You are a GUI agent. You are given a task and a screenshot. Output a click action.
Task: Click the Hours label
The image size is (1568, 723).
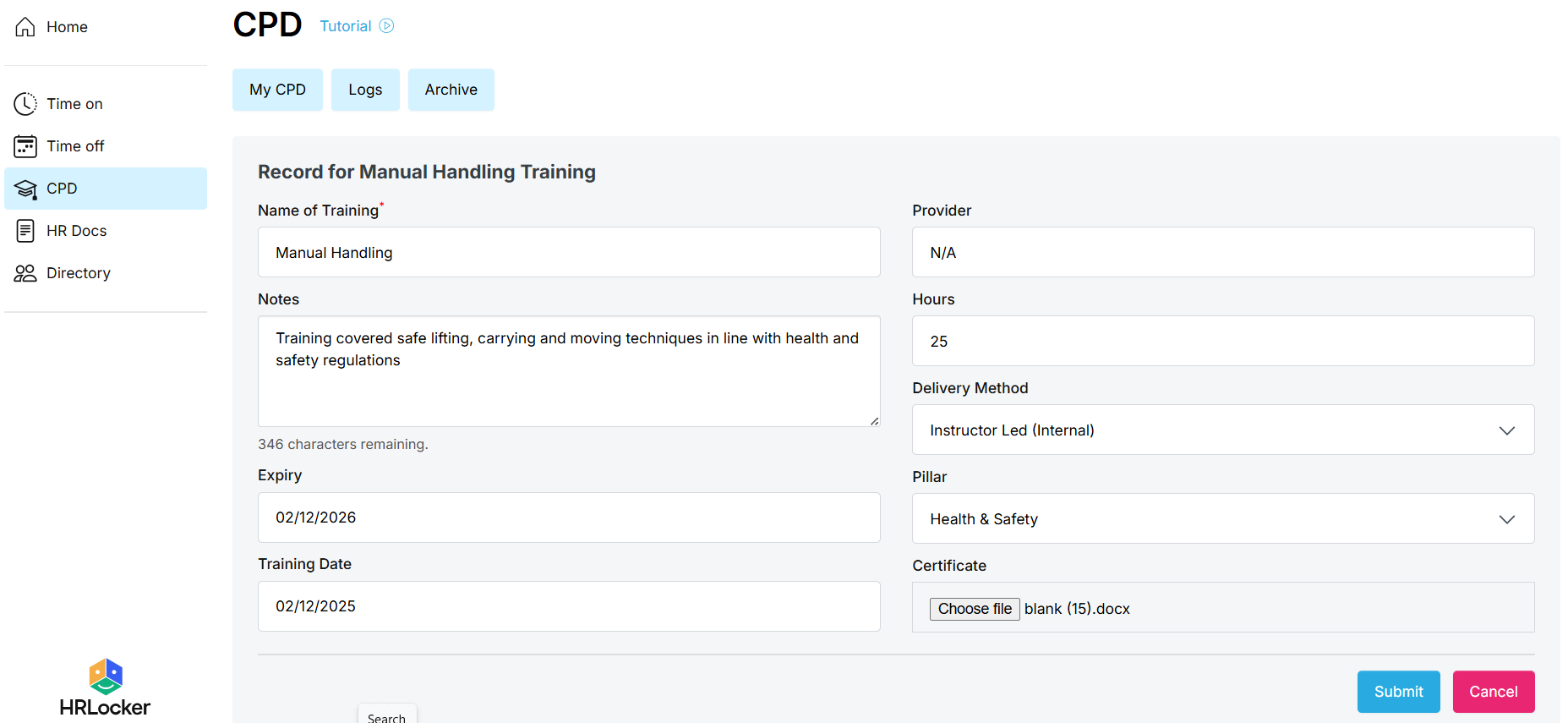tap(933, 299)
